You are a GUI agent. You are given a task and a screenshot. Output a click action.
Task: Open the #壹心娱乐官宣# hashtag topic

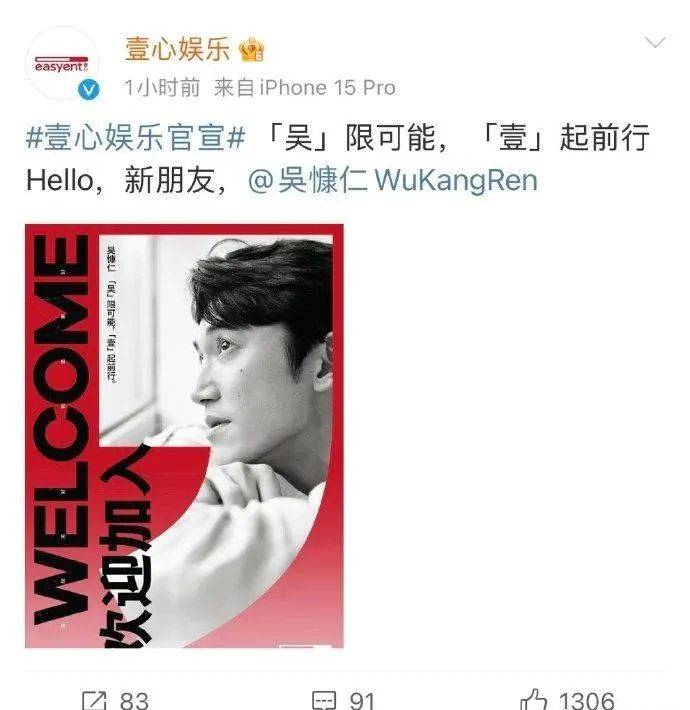(135, 138)
